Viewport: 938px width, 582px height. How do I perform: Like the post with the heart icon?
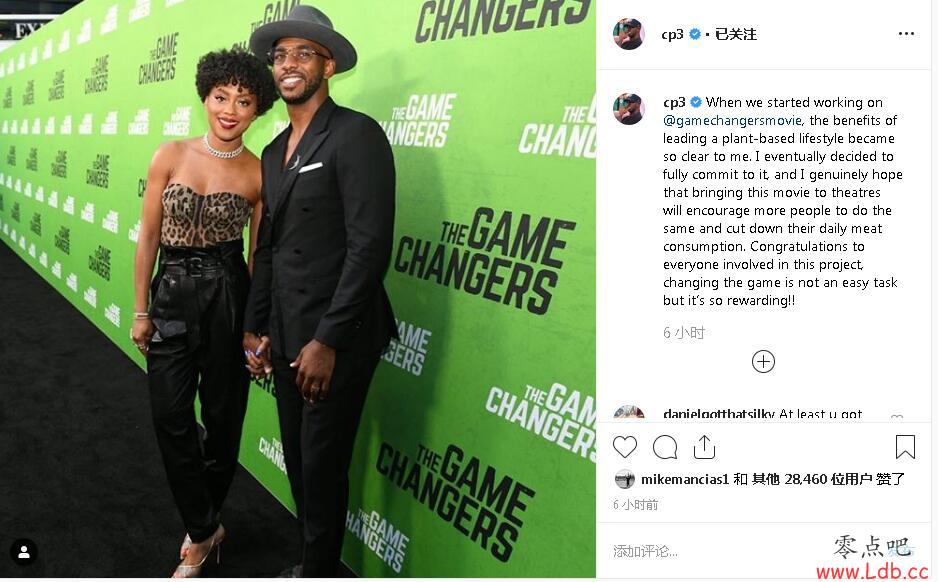pyautogui.click(x=625, y=447)
